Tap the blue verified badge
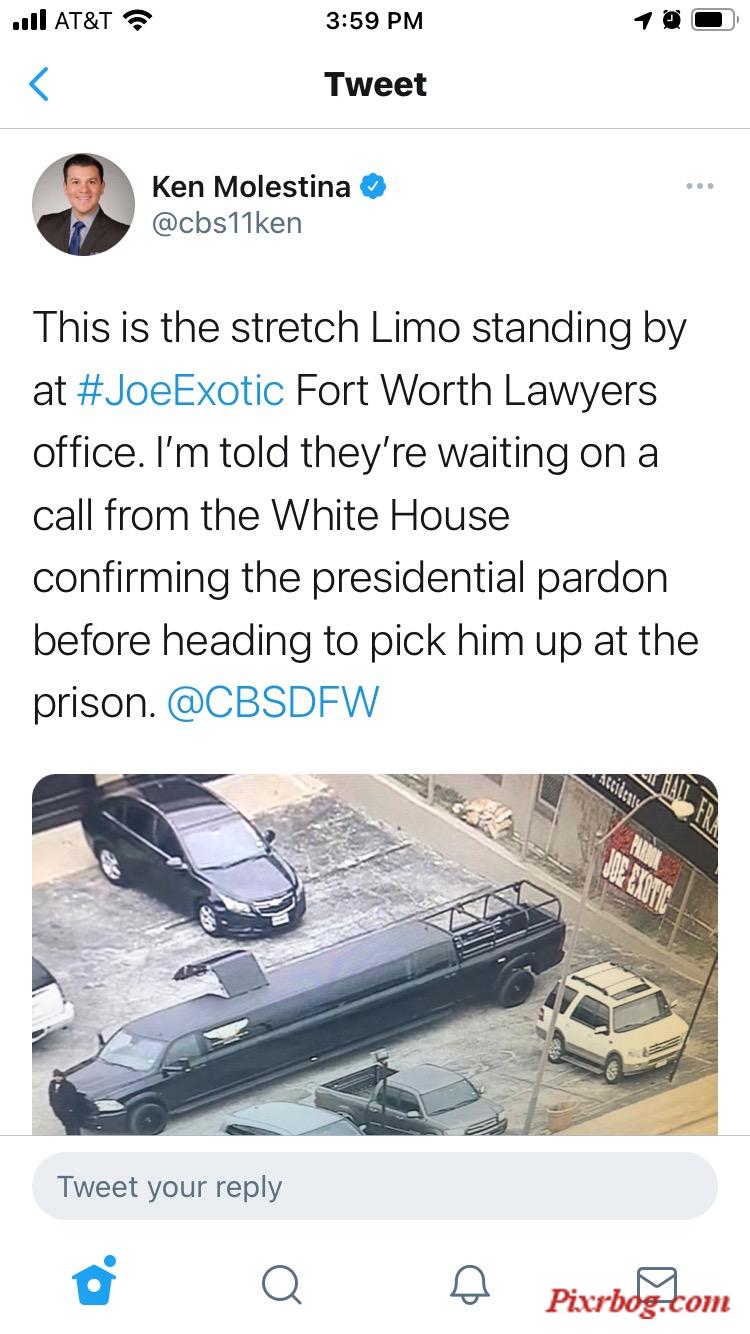 point(374,186)
